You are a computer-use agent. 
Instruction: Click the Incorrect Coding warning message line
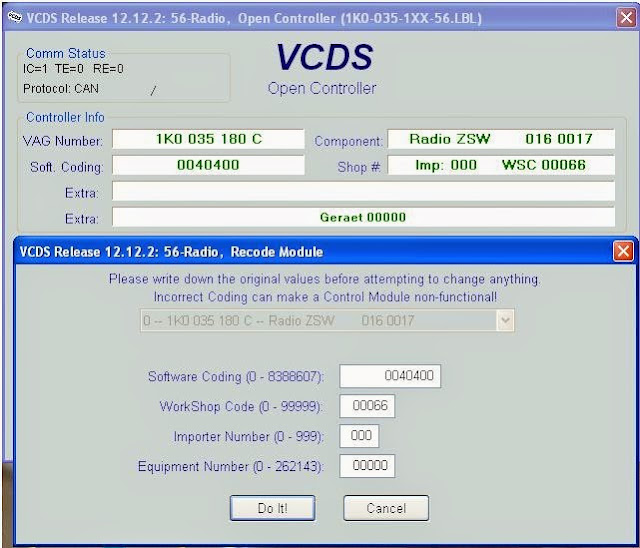pyautogui.click(x=325, y=297)
